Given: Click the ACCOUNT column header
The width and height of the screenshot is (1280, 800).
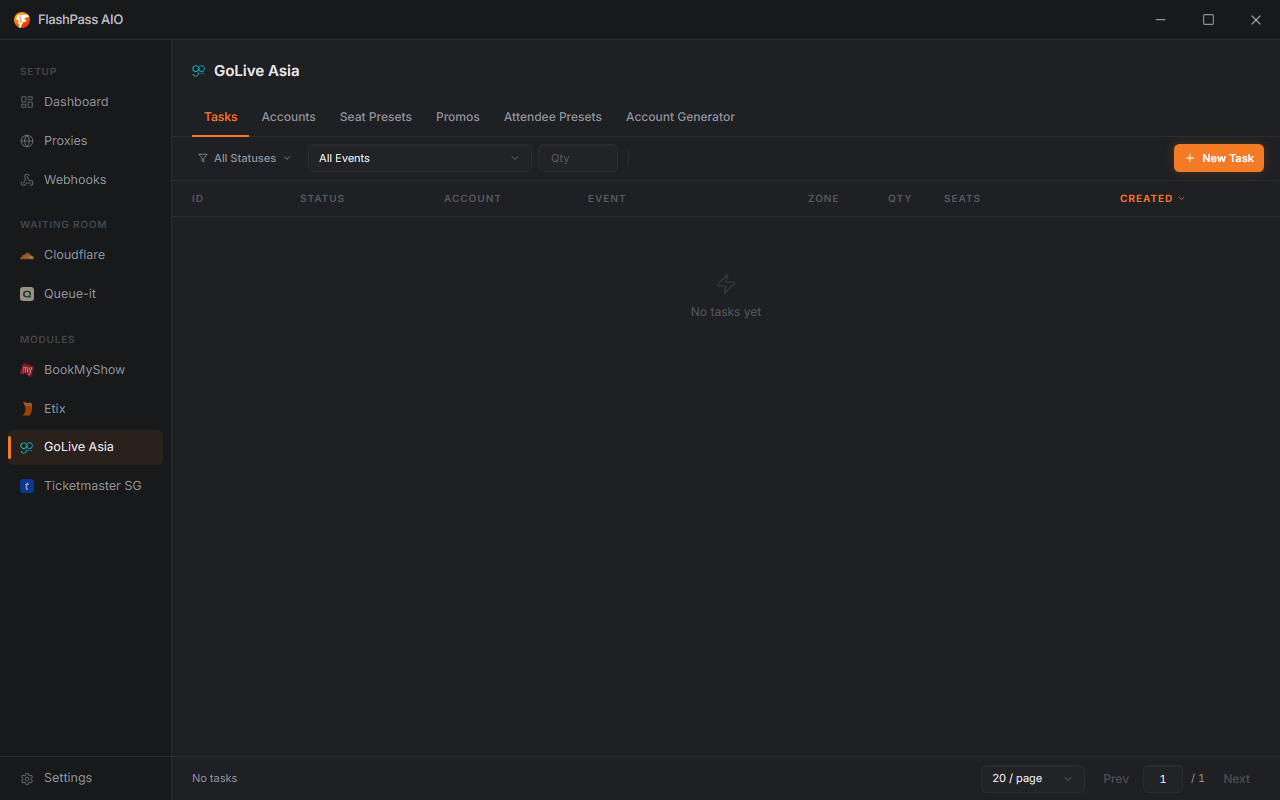Looking at the screenshot, I should point(473,199).
